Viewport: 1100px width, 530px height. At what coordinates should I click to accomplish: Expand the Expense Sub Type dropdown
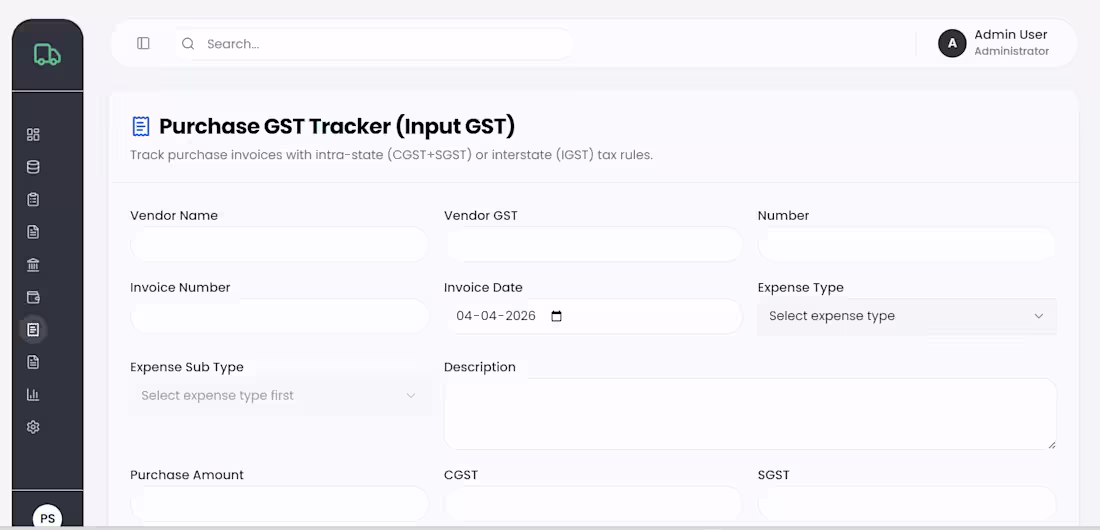point(279,396)
